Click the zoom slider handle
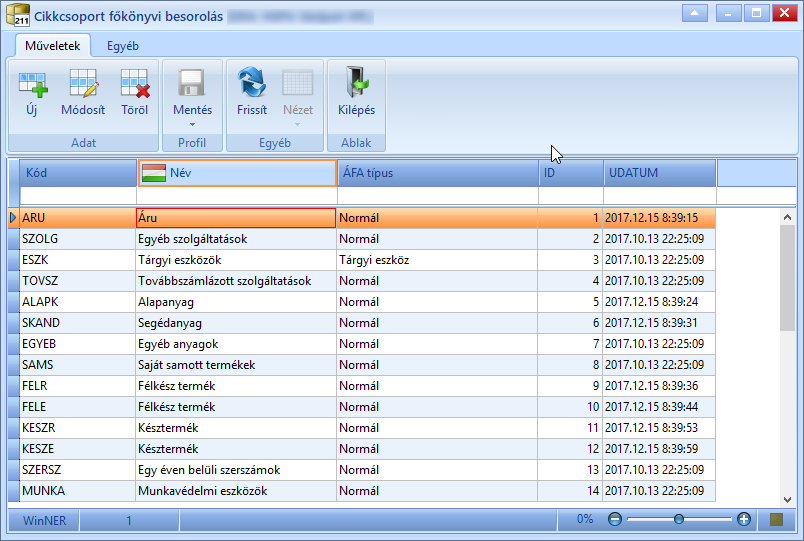This screenshot has width=804, height=541. coord(679,519)
